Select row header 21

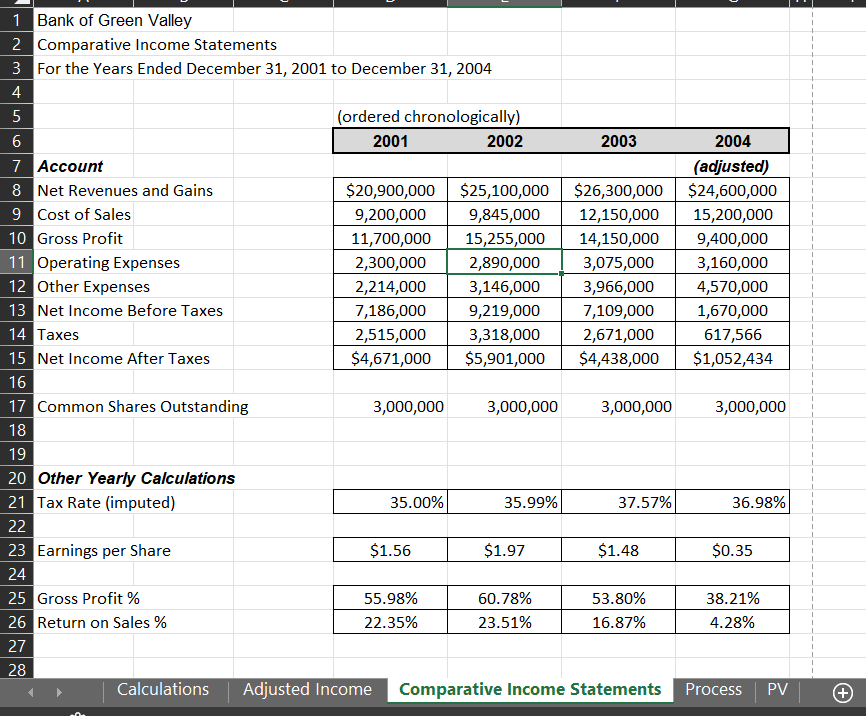click(x=17, y=502)
